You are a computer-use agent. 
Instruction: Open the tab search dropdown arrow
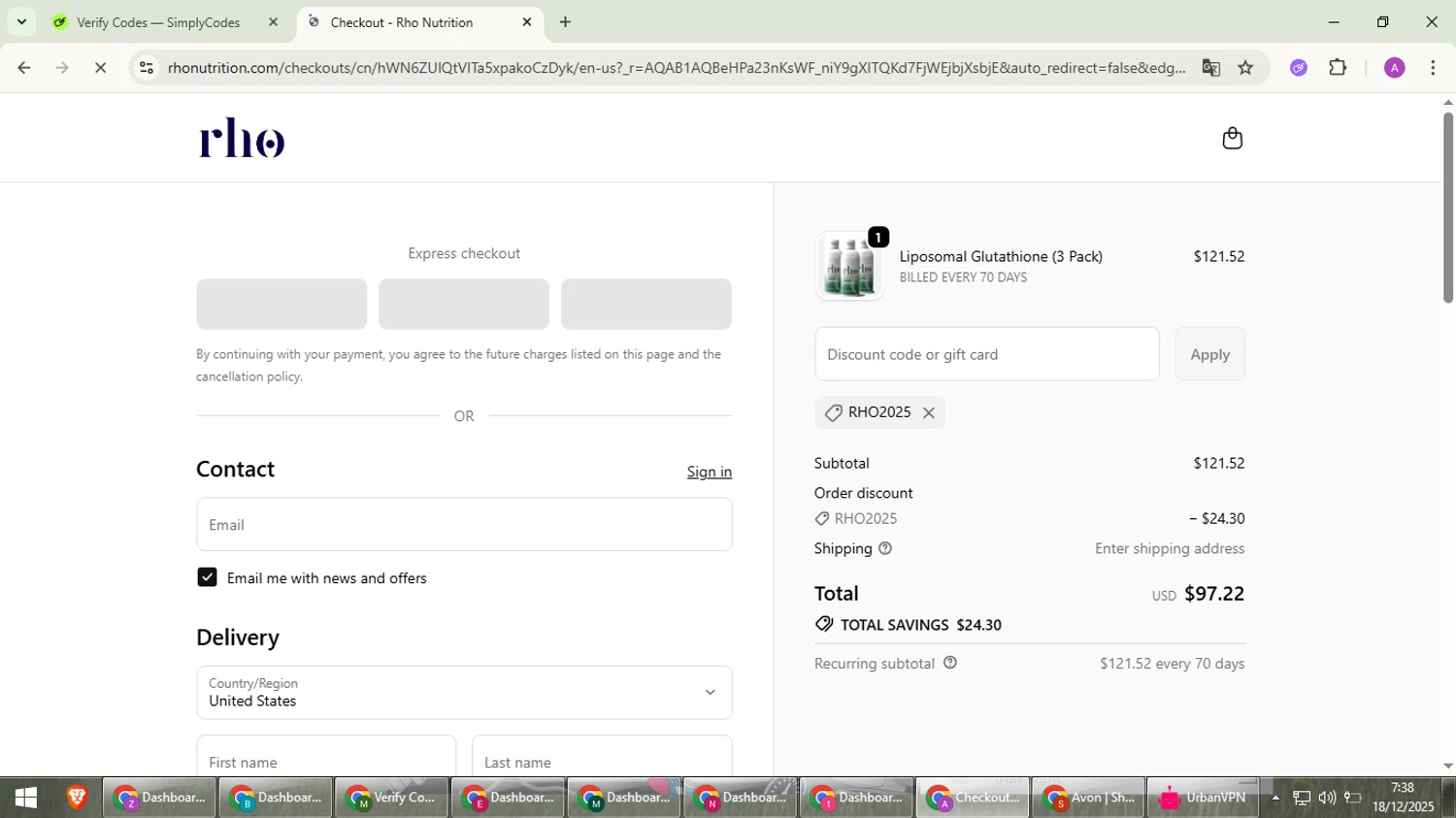[x=21, y=22]
